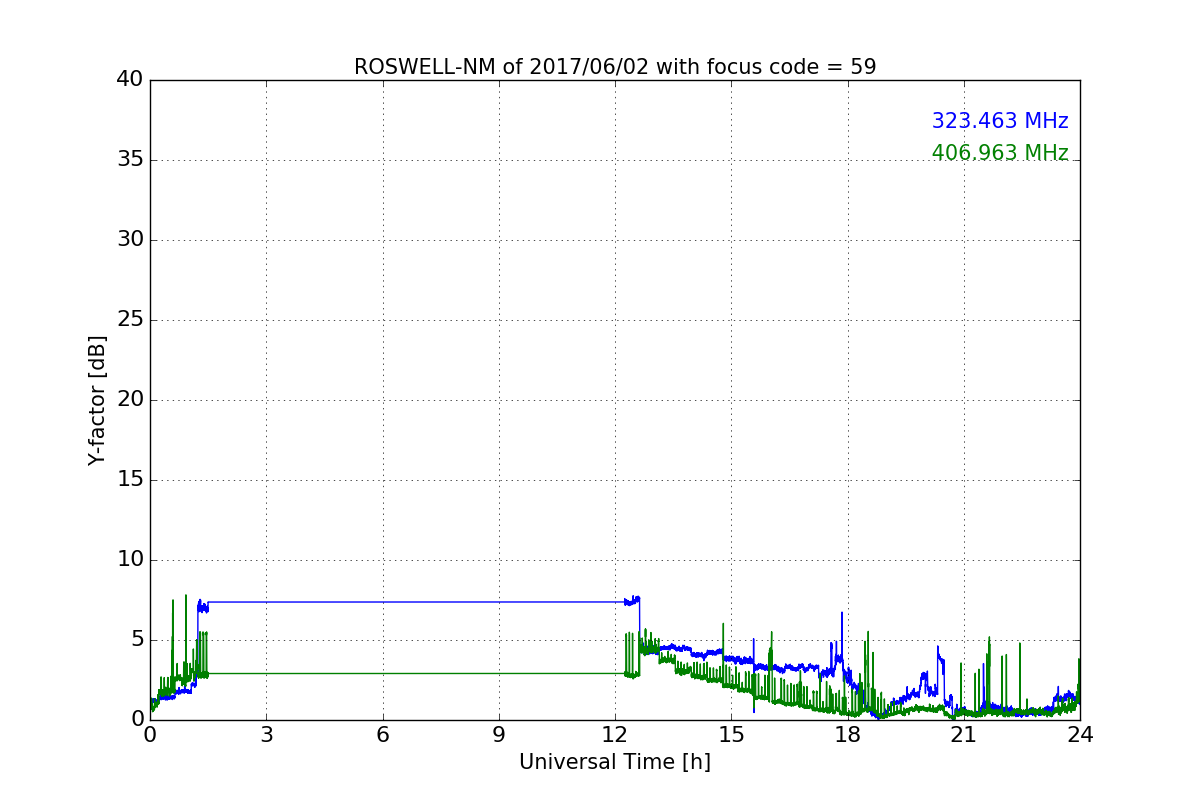Click the y-axis tick label 40
Screen dimensions: 1200x800
[130, 80]
